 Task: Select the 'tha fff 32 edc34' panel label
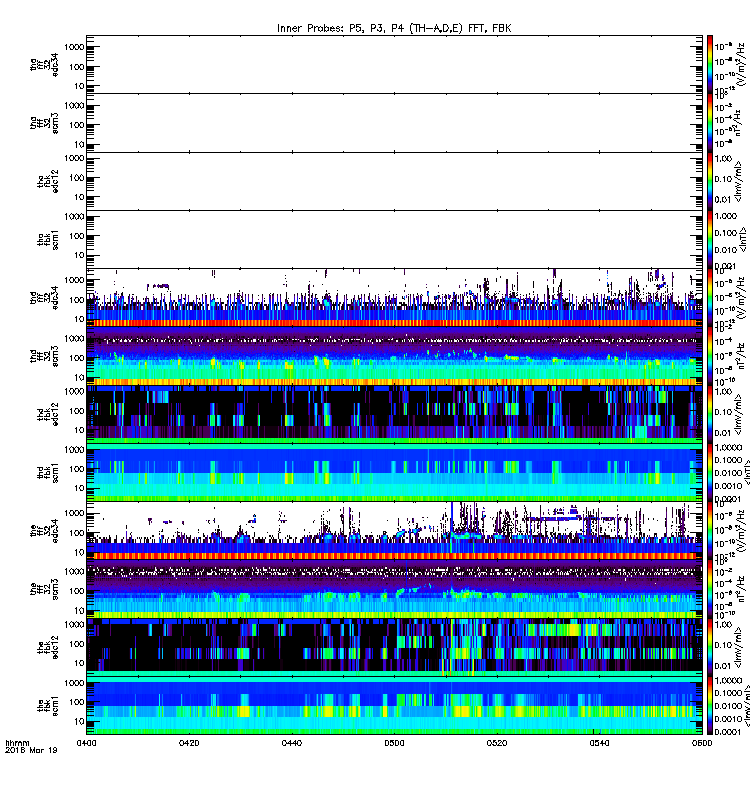44,65
